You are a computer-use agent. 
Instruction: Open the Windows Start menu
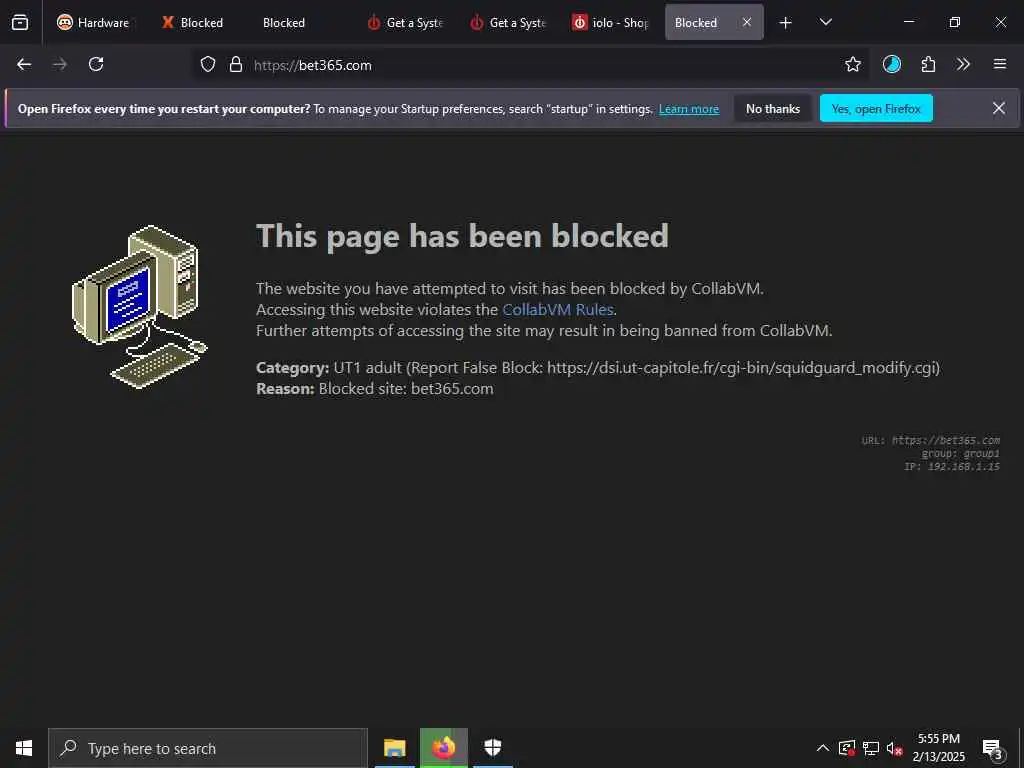24,748
